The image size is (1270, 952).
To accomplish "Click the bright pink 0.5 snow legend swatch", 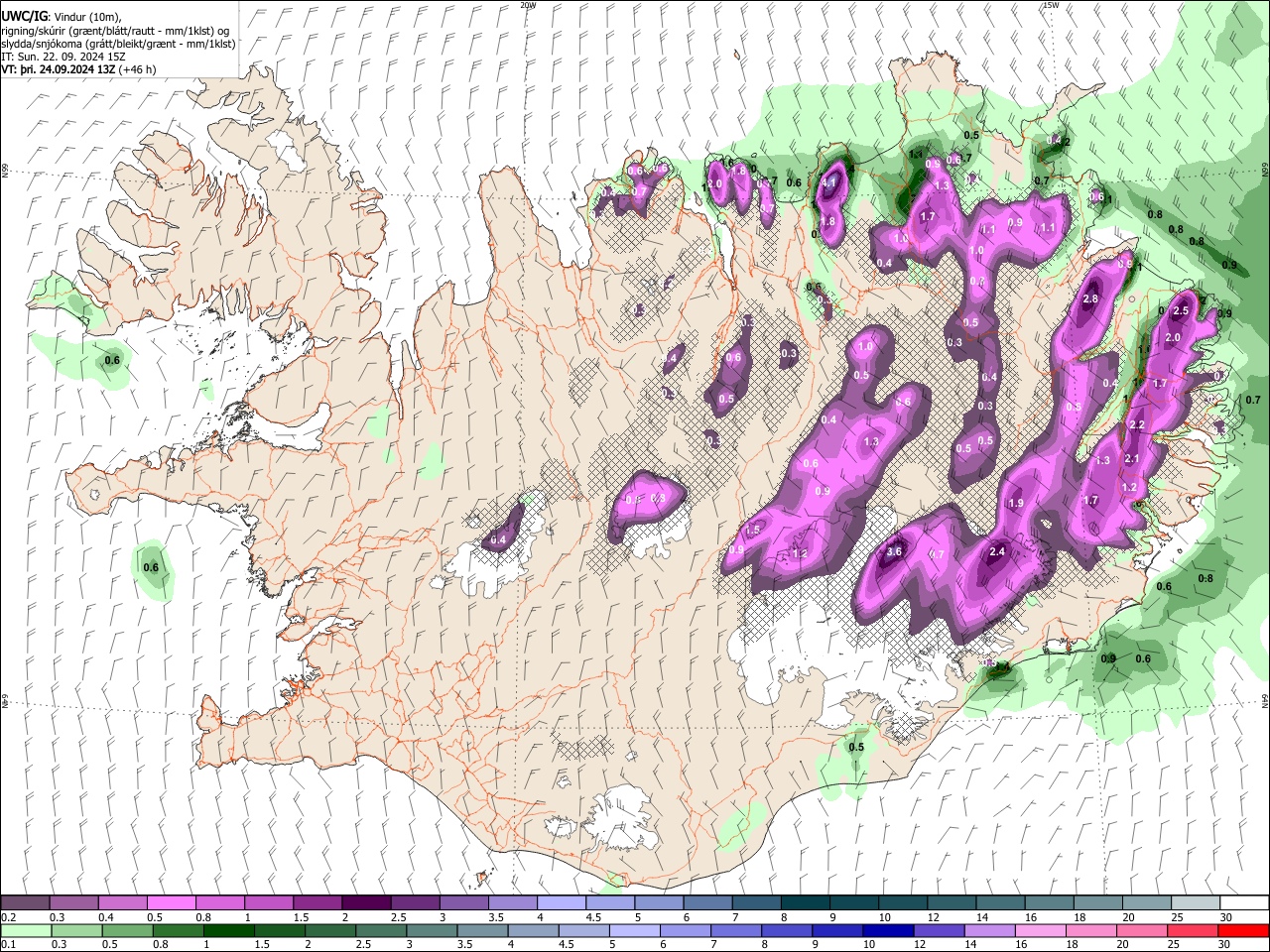I will coord(172,903).
